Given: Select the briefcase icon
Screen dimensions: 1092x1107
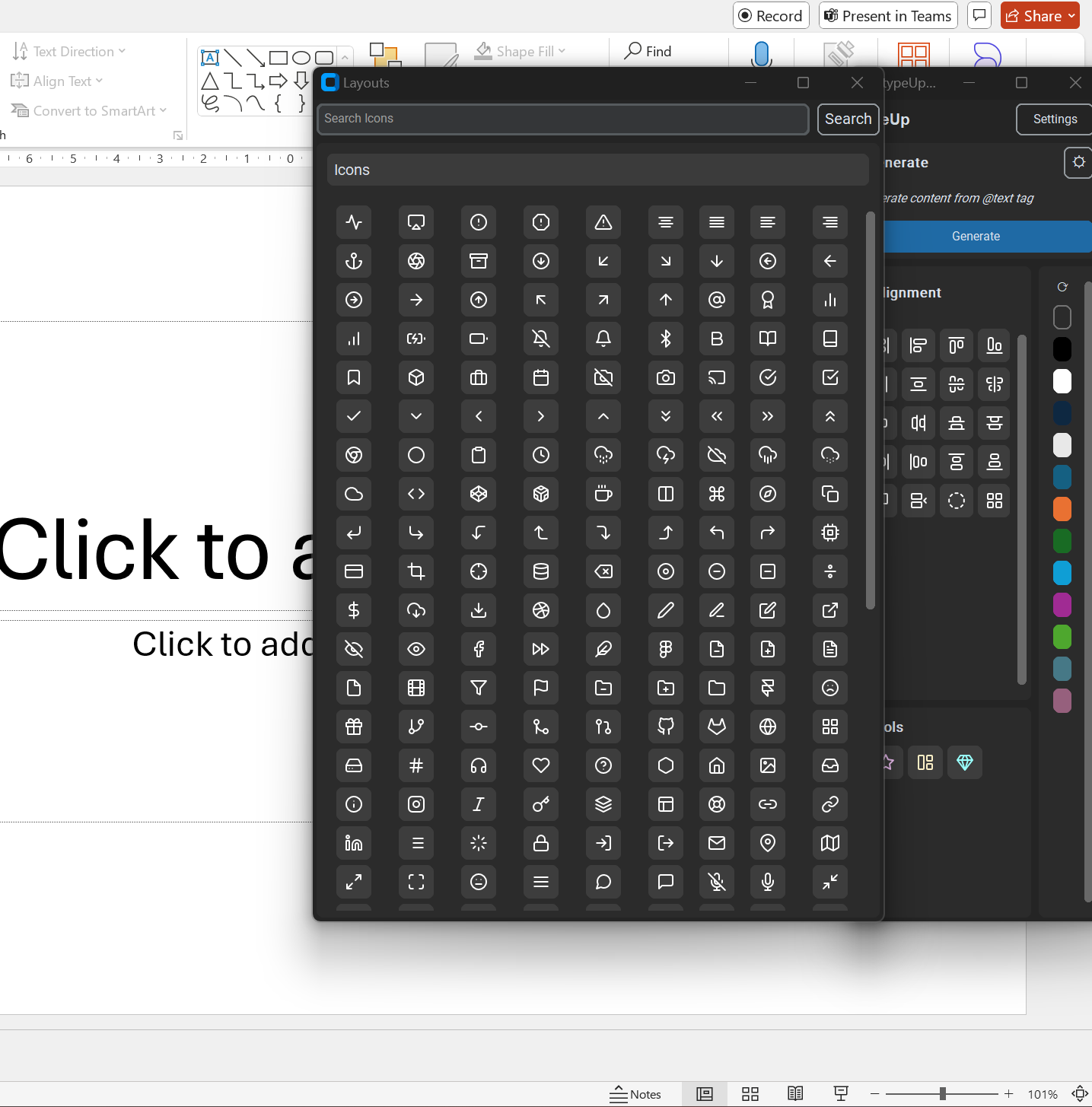Looking at the screenshot, I should click(479, 377).
